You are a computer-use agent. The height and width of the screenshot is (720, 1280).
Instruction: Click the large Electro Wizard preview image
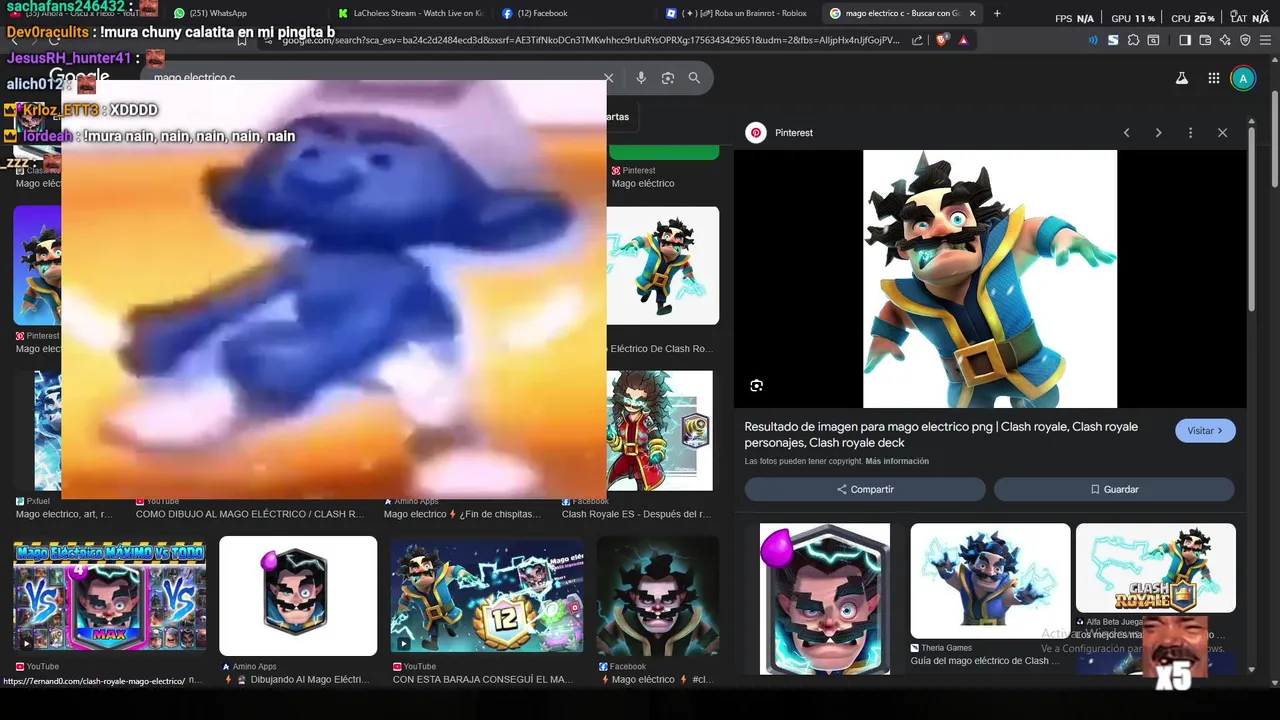coord(990,279)
